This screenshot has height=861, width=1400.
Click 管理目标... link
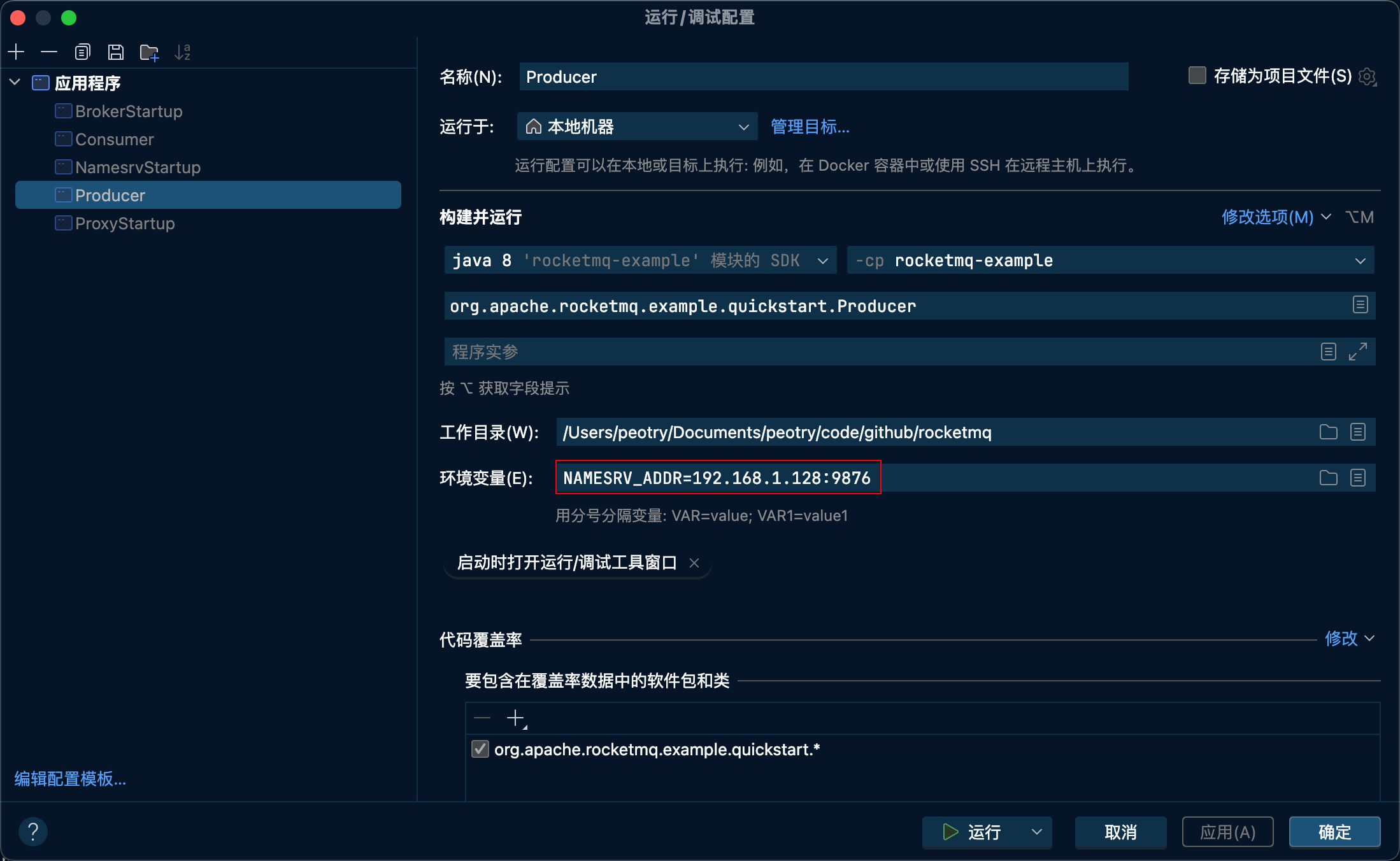point(810,127)
